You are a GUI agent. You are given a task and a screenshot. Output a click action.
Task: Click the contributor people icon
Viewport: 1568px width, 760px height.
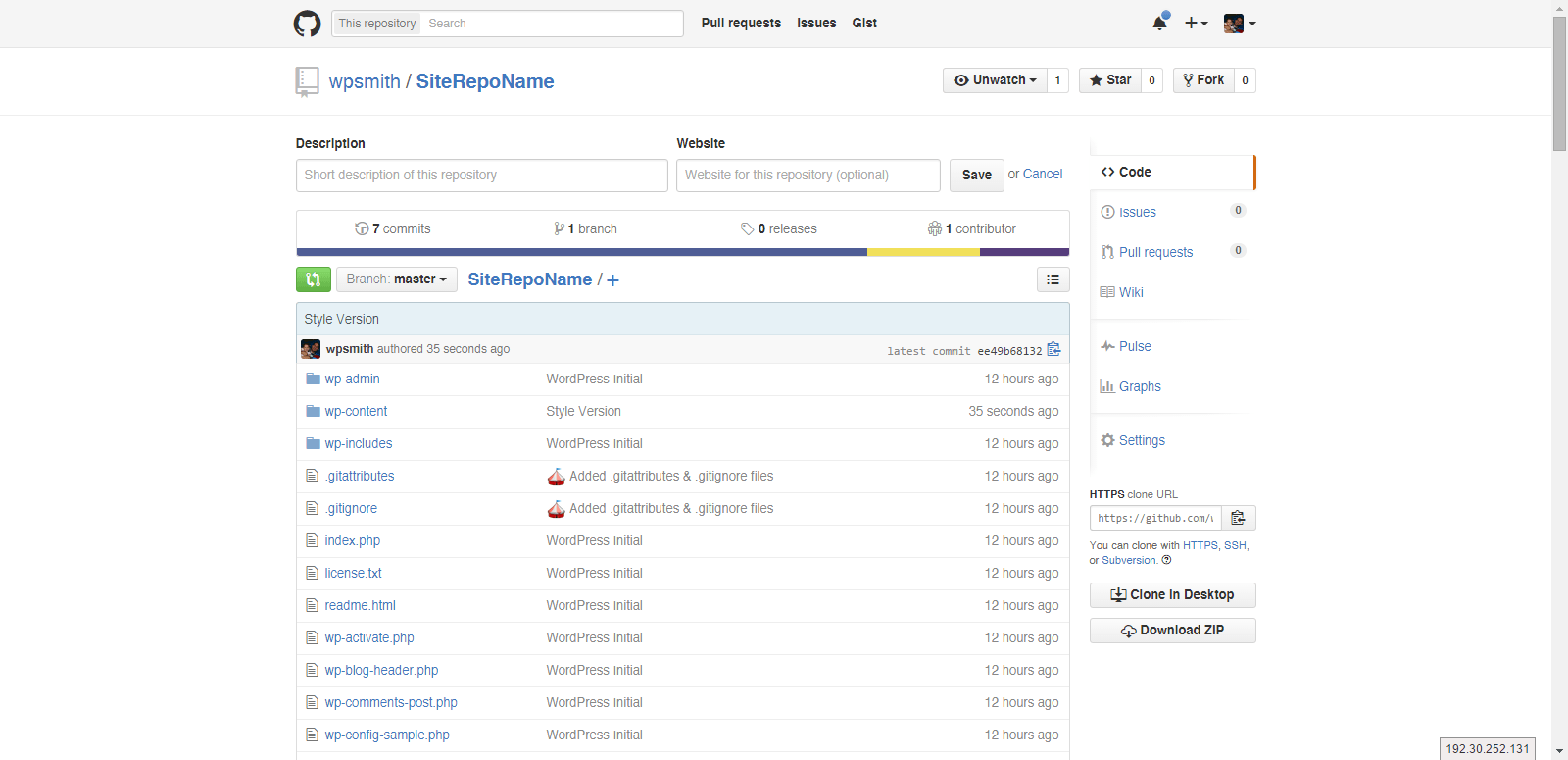(x=935, y=228)
